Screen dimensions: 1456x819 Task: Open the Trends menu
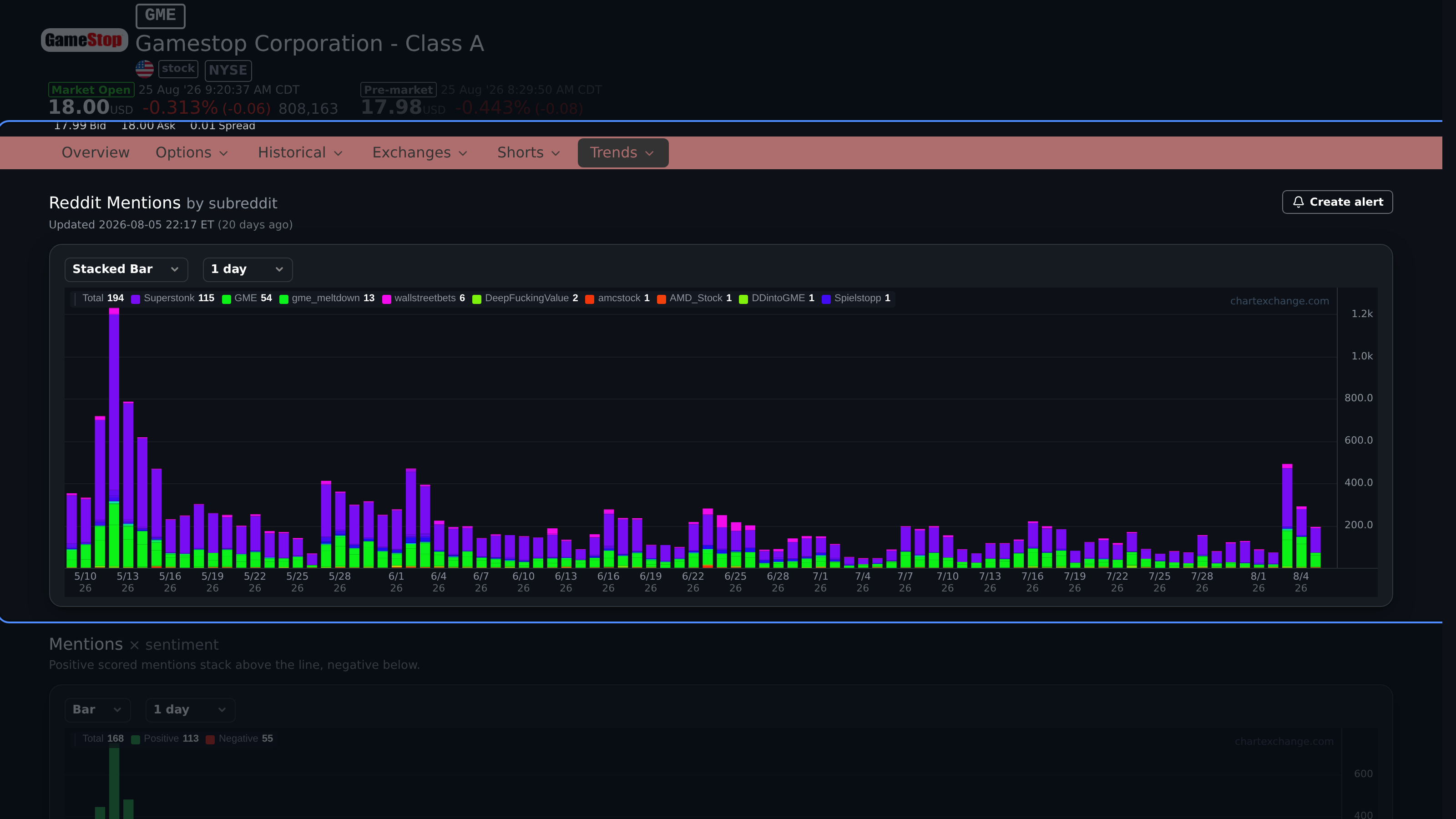(623, 152)
